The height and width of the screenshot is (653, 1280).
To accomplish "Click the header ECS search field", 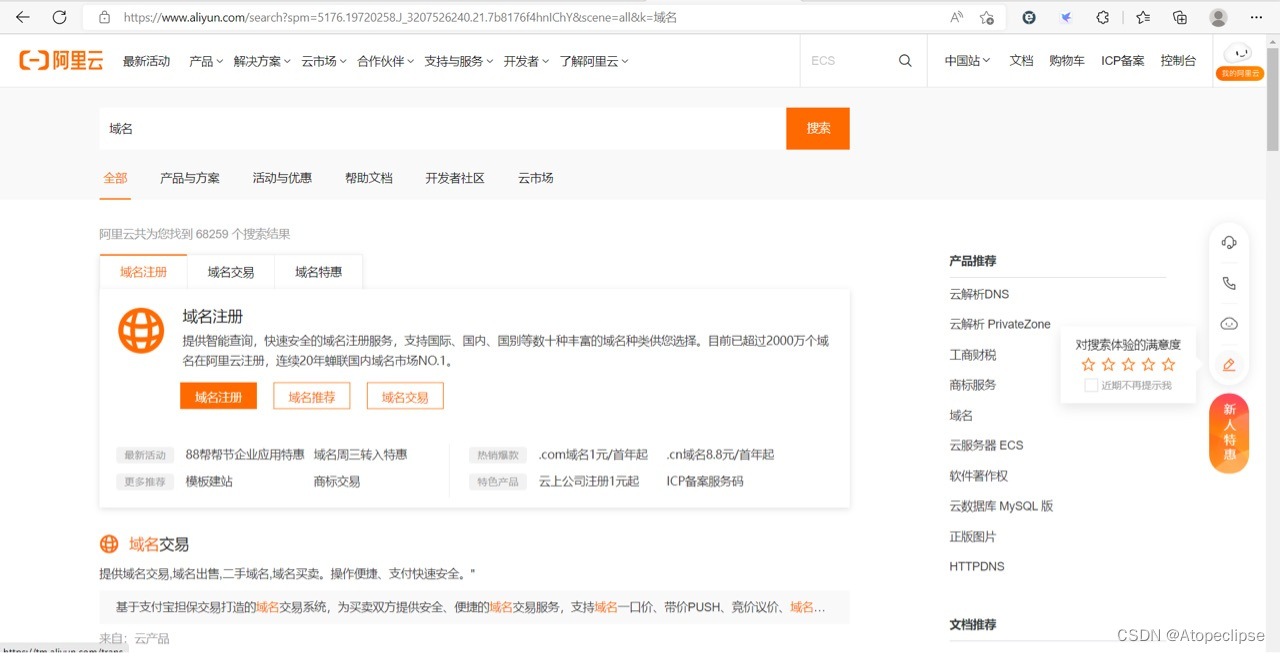I will tap(850, 61).
